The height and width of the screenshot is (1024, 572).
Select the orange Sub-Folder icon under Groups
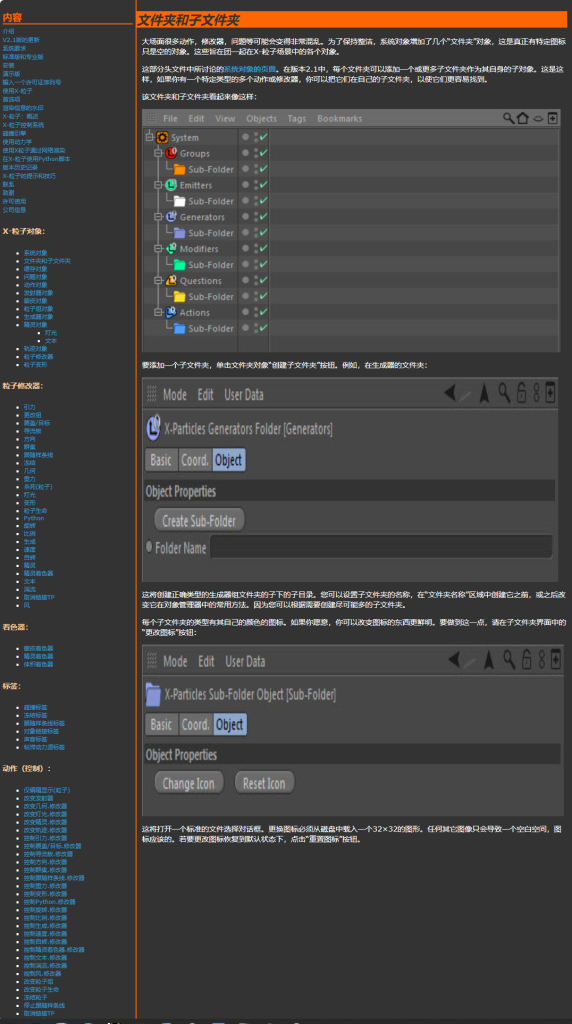180,169
